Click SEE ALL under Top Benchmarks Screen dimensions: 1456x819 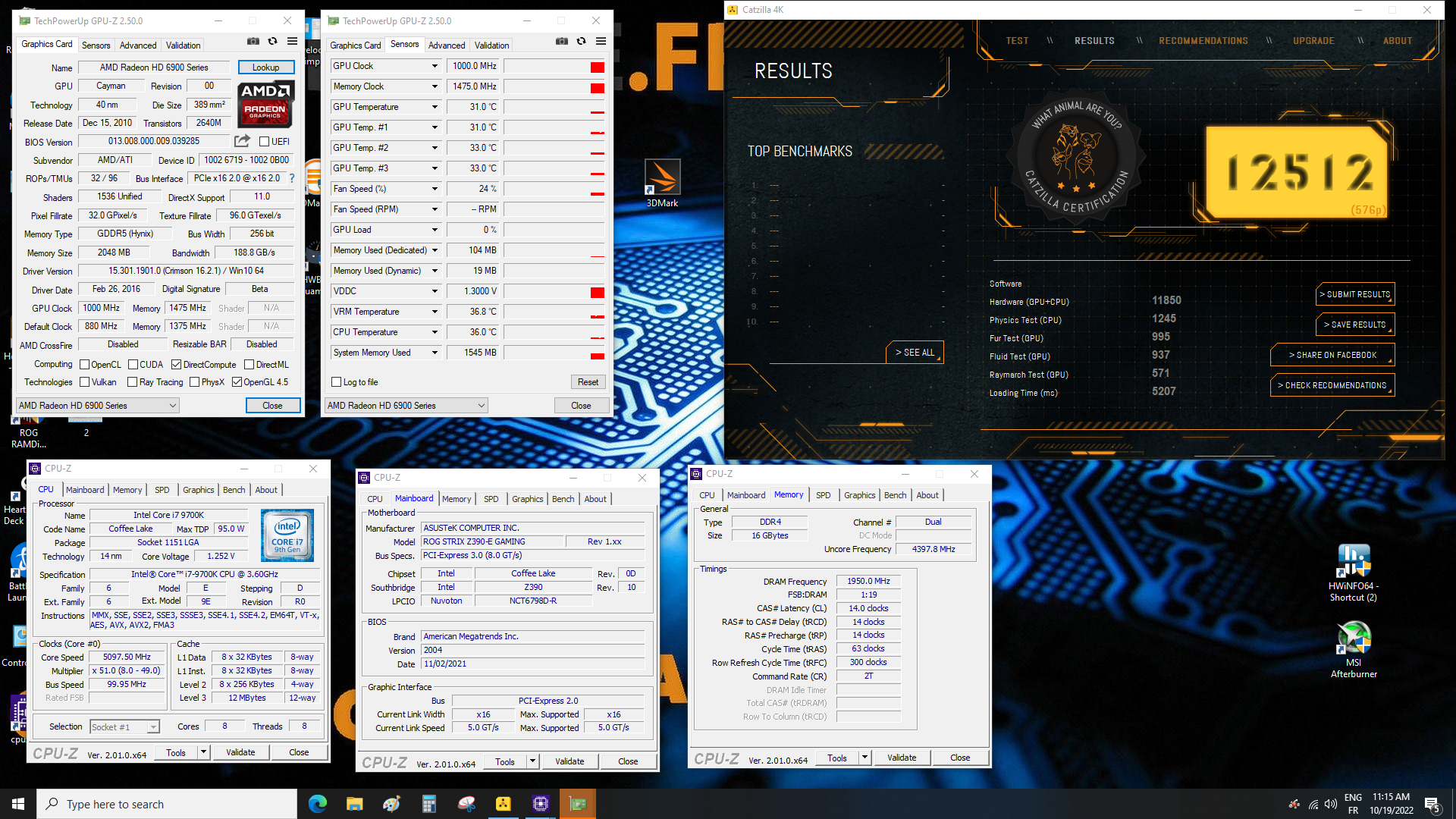pyautogui.click(x=915, y=353)
